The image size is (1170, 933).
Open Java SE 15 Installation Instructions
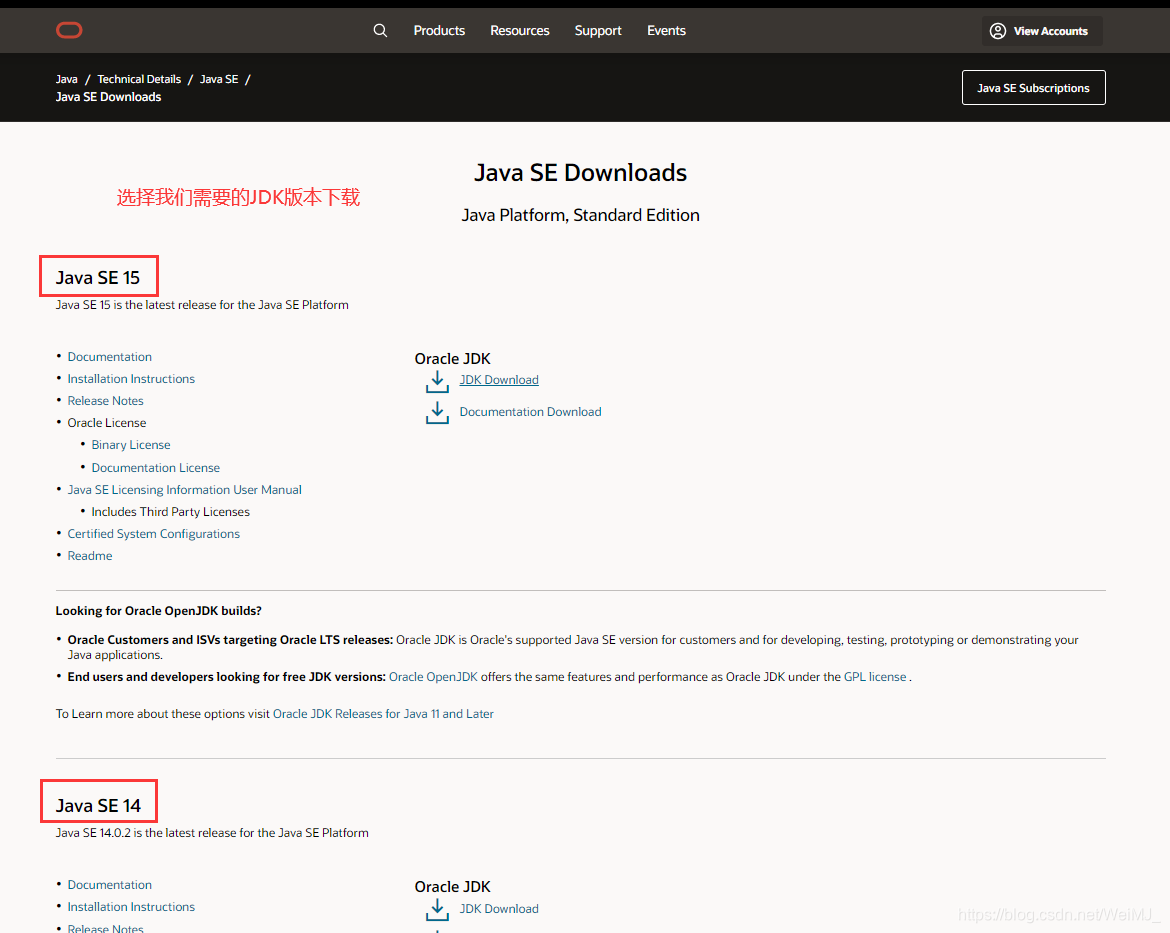[x=131, y=378]
